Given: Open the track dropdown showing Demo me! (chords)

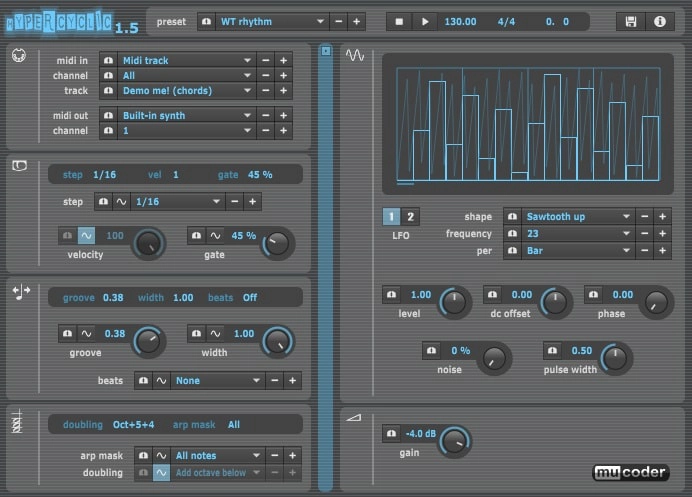Looking at the screenshot, I should [x=187, y=90].
